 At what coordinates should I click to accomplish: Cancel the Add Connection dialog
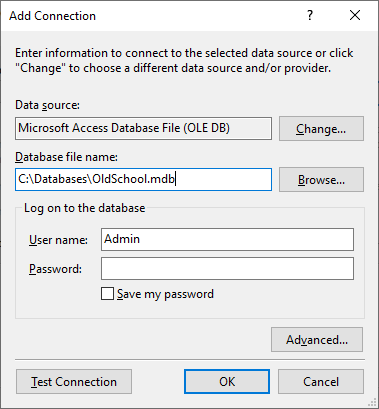[321, 382]
